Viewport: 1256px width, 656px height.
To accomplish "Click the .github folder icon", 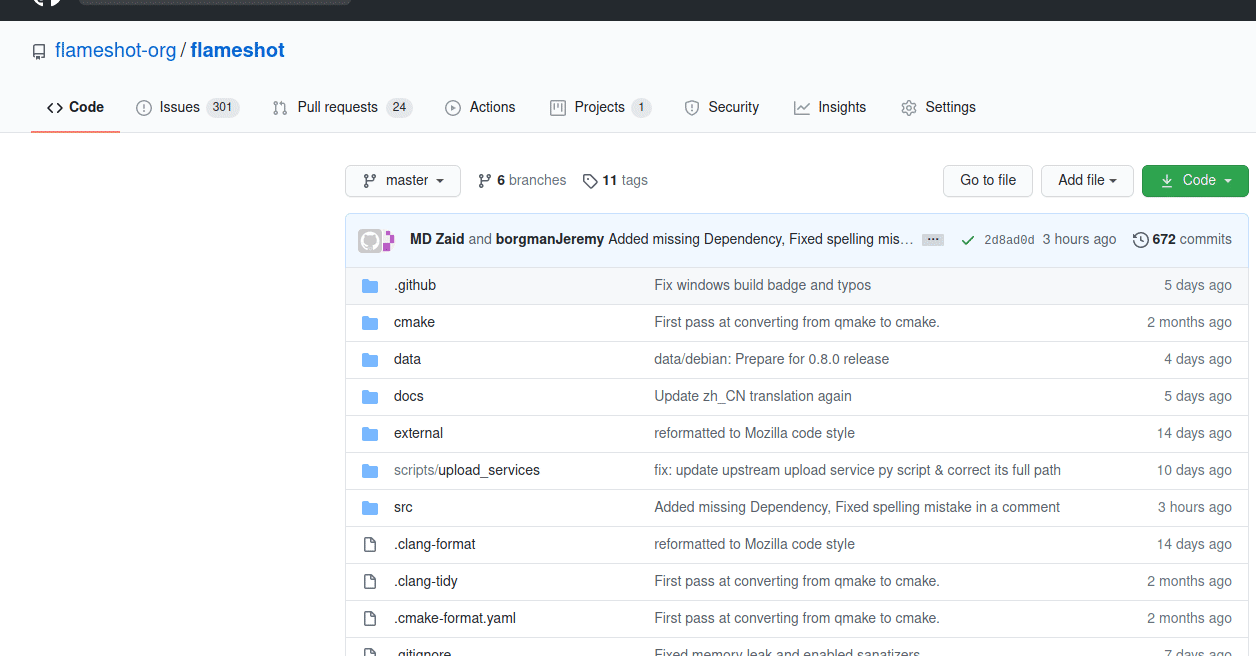I will [x=370, y=286].
